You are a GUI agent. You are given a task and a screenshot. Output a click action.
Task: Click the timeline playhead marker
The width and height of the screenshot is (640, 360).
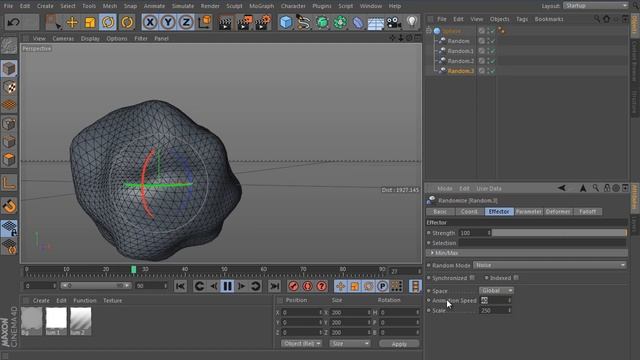[133, 269]
